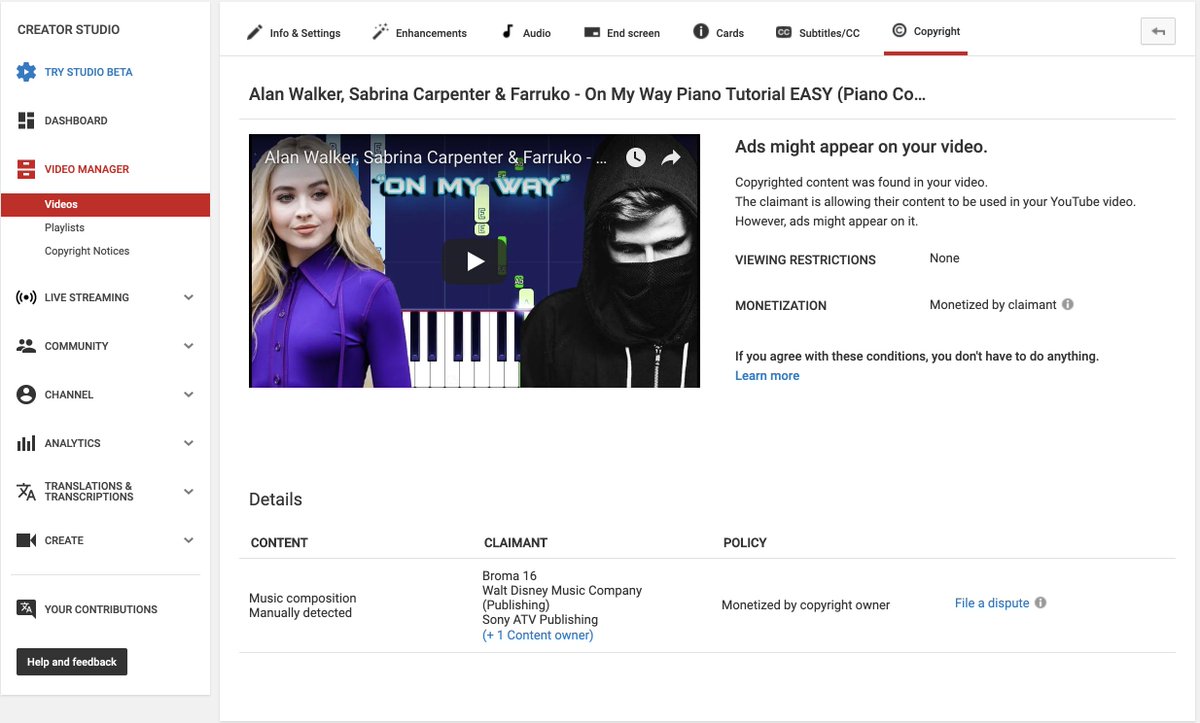Click the Monetized by copyright owner text
The image size is (1200, 723).
[805, 605]
